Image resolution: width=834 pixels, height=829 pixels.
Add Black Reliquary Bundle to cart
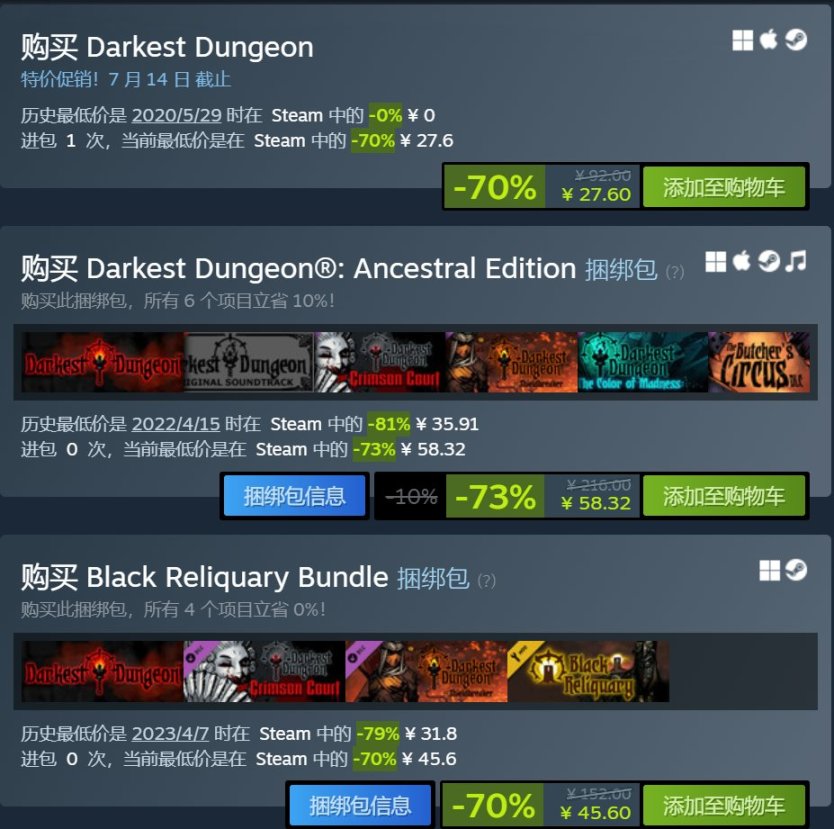pos(723,805)
